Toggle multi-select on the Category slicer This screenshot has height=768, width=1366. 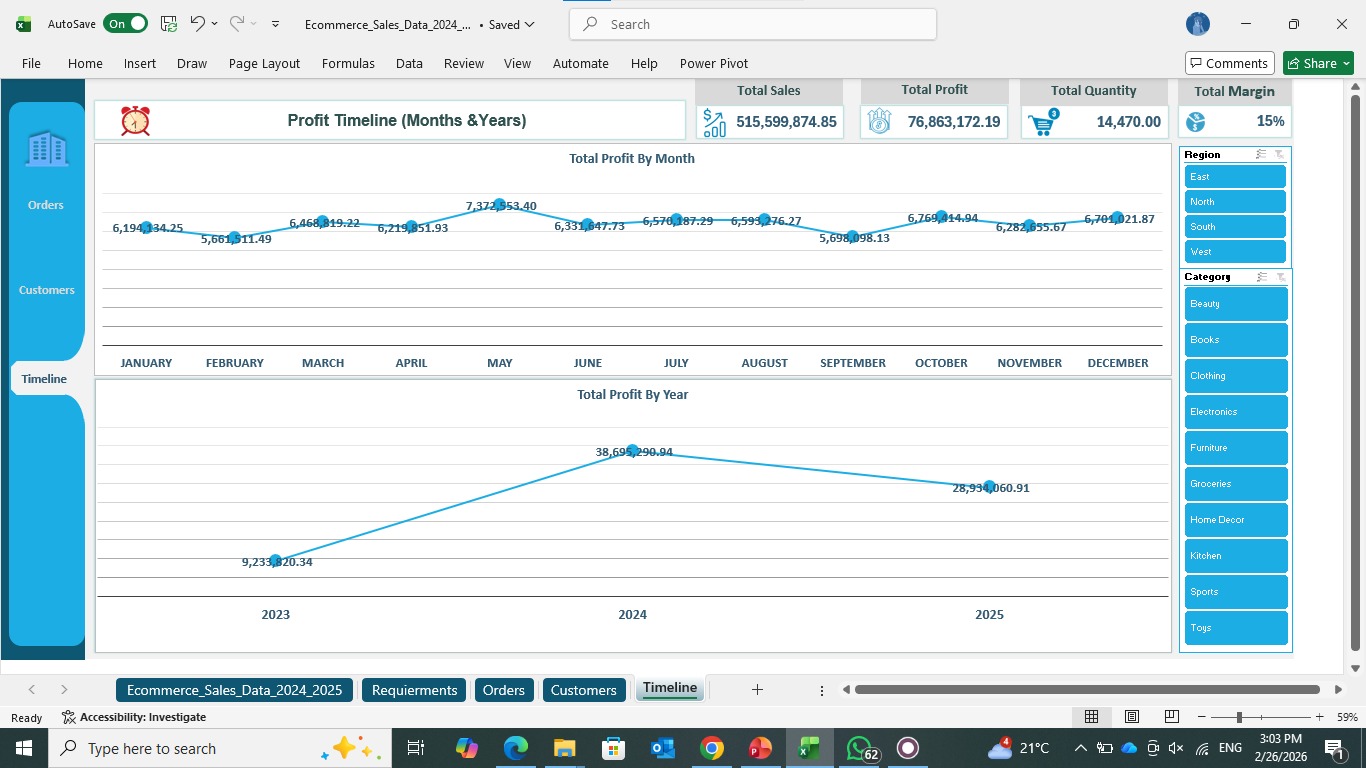(x=1262, y=277)
